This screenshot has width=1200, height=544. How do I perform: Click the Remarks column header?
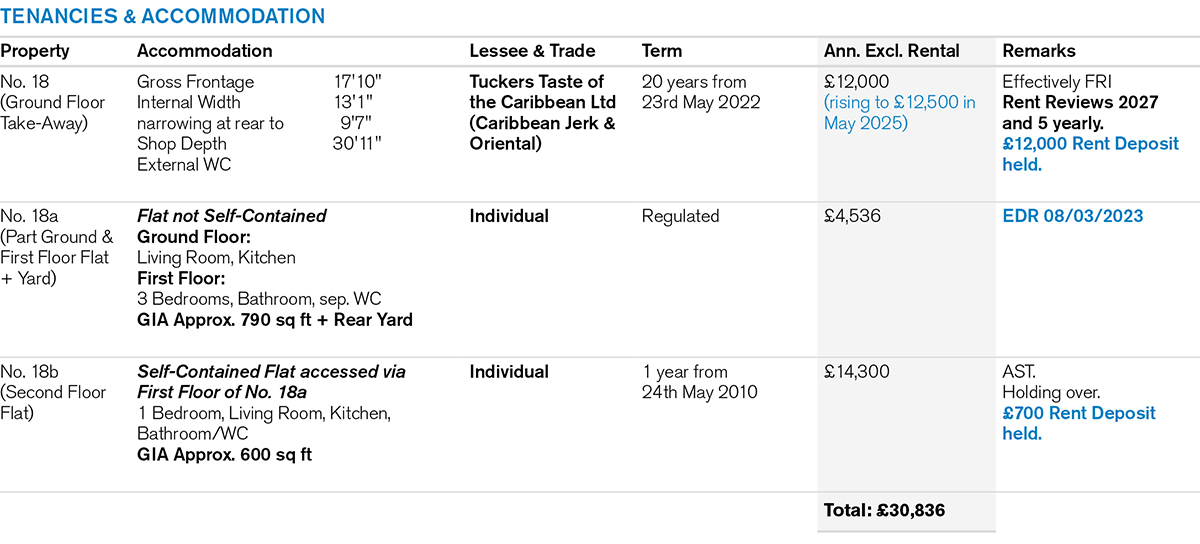tap(1039, 51)
